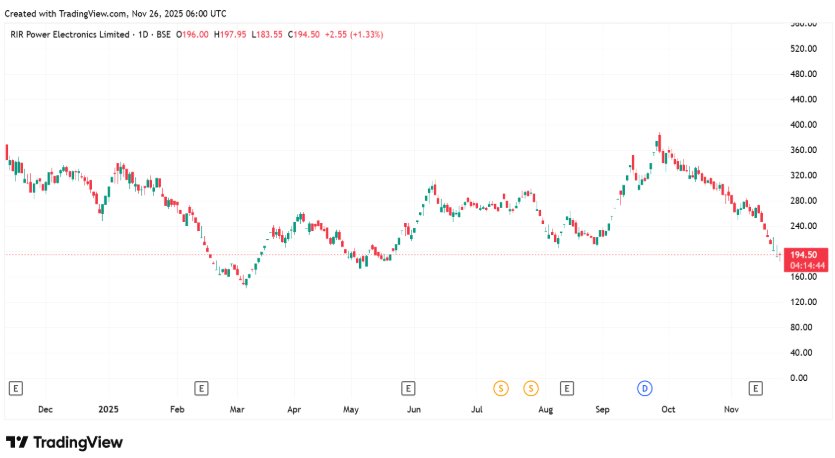835x458 pixels.
Task: Select the earnings marker above the Jun label
Action: 408,387
